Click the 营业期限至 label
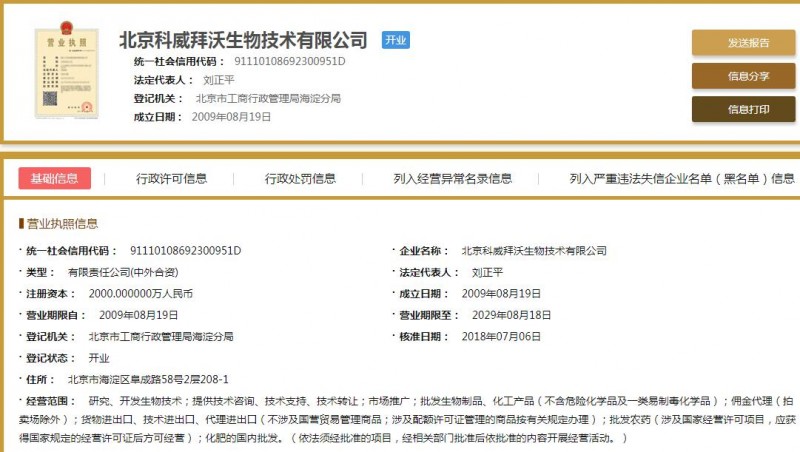800x452 pixels. point(429,315)
